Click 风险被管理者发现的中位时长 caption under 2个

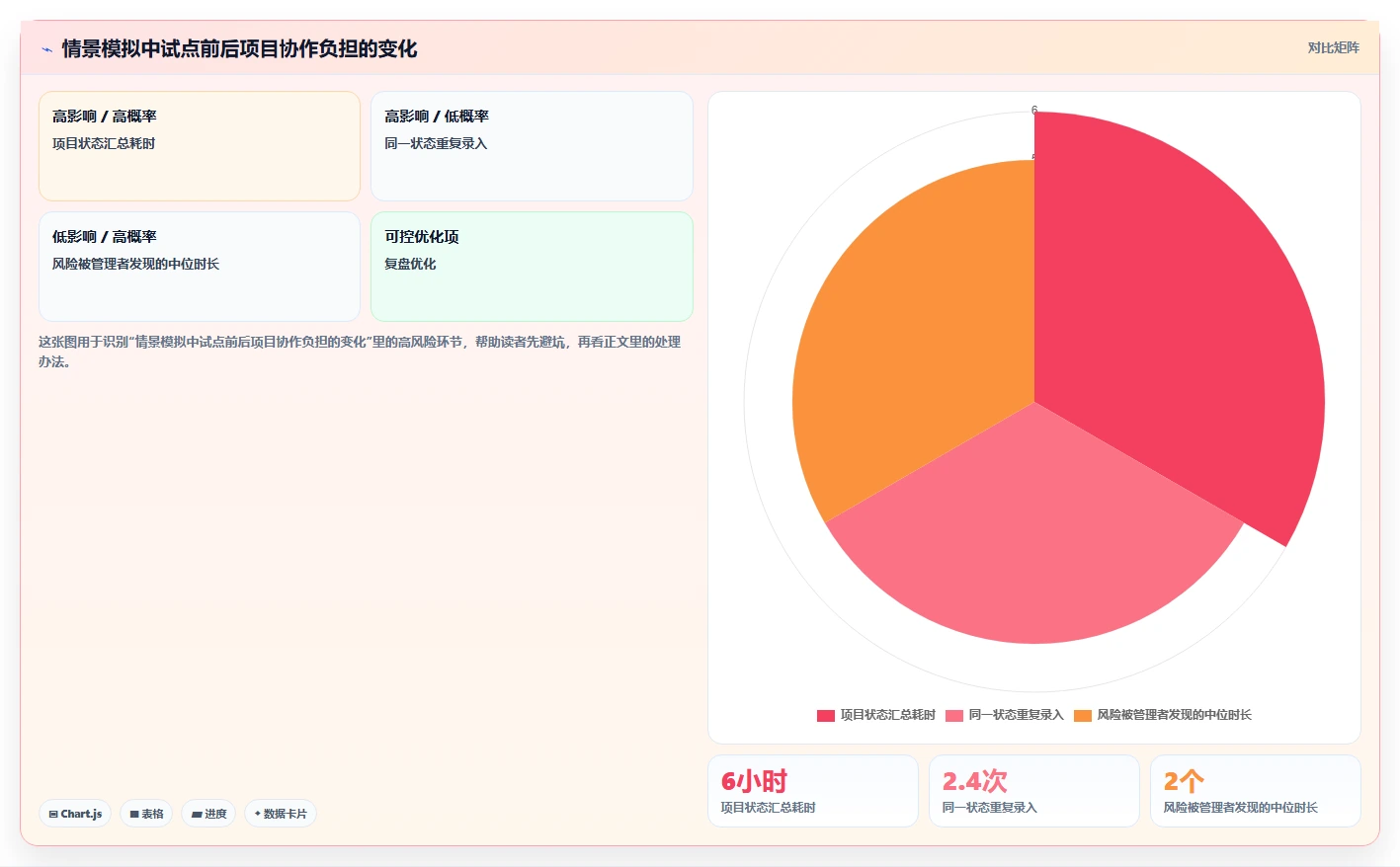pos(1241,808)
